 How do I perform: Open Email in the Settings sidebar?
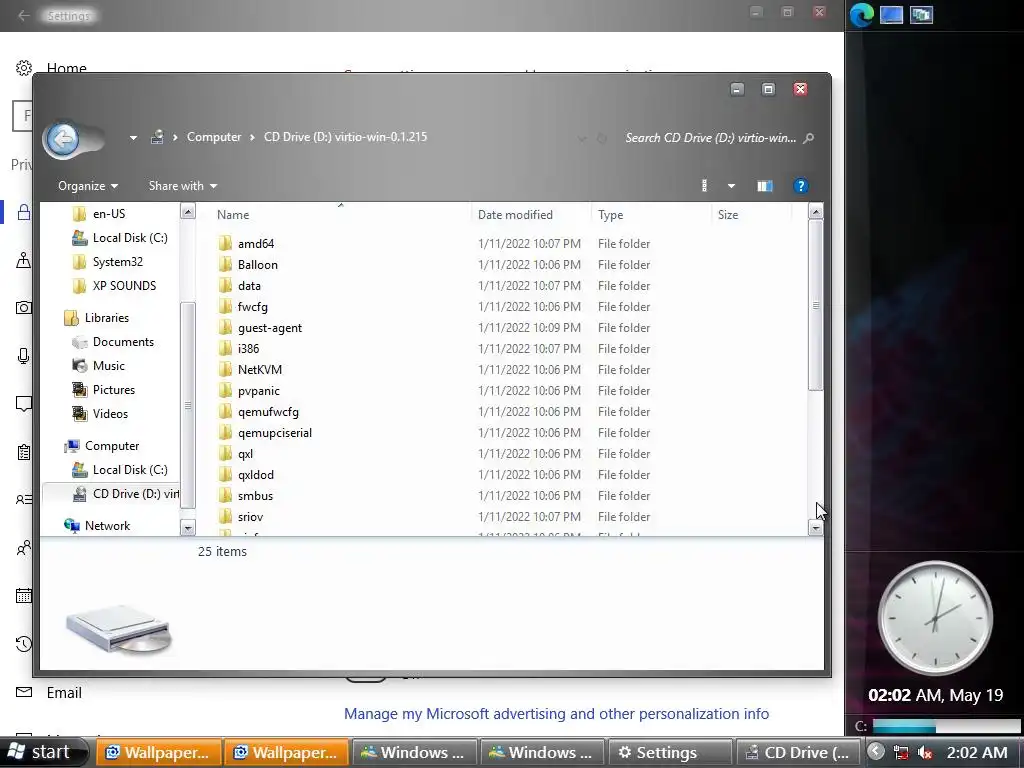pos(64,693)
